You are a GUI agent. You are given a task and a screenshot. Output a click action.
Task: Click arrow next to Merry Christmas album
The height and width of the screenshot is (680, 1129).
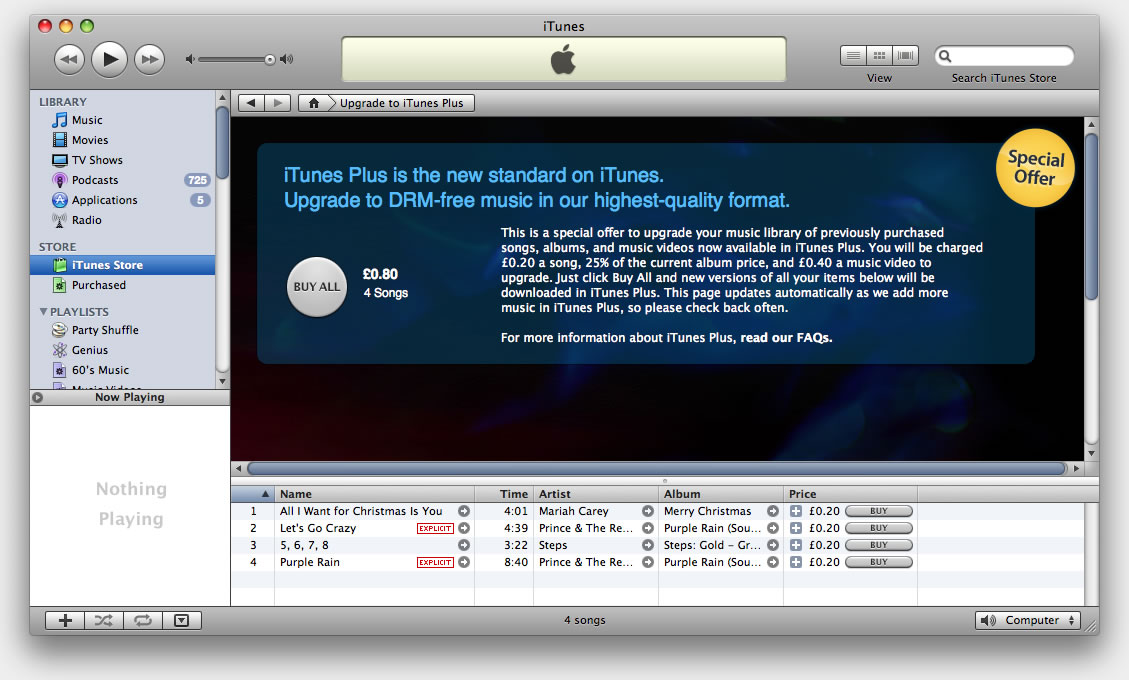pyautogui.click(x=773, y=511)
